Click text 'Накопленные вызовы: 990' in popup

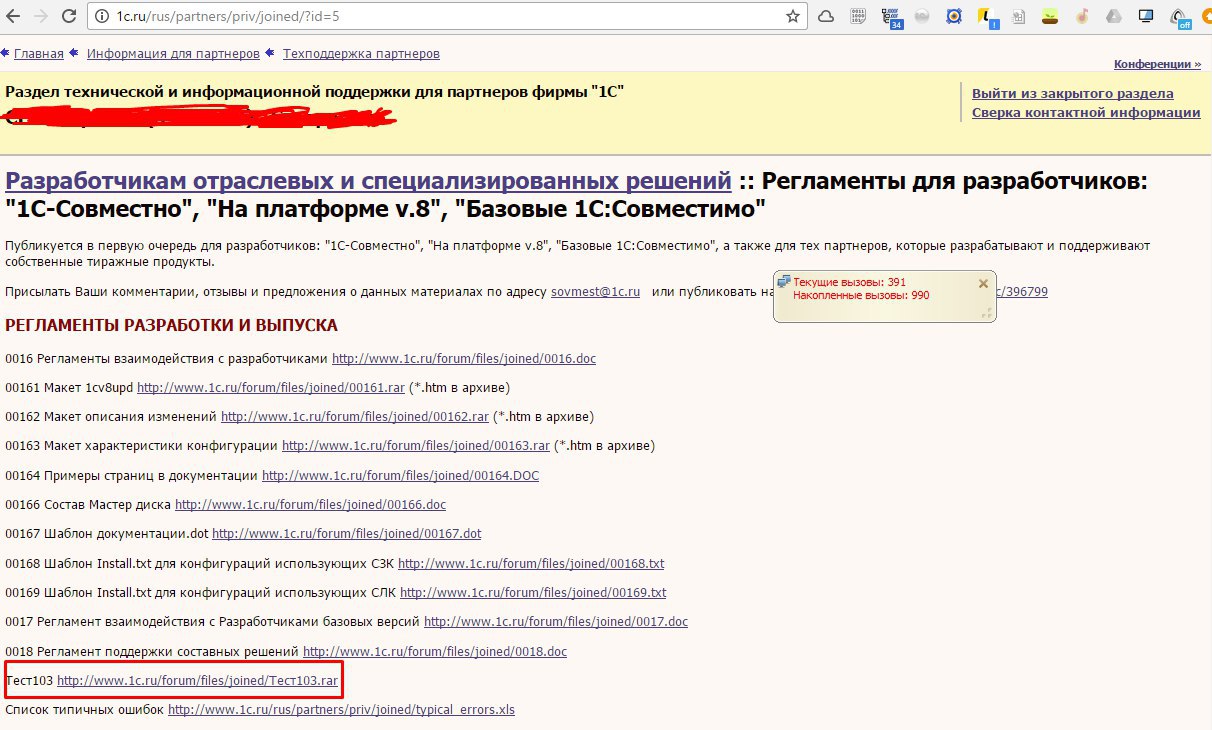(x=861, y=296)
